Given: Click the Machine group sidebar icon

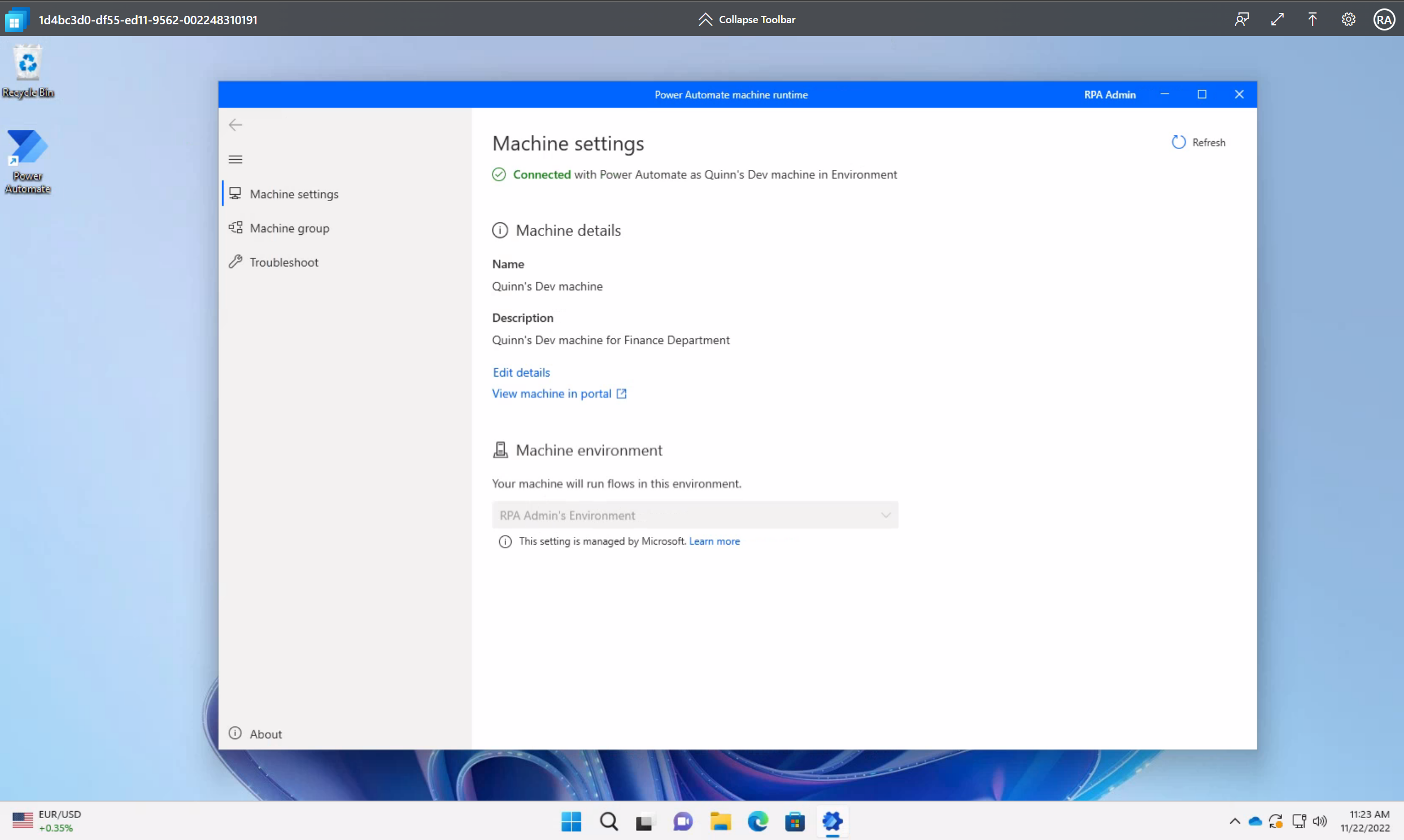Looking at the screenshot, I should pos(236,227).
